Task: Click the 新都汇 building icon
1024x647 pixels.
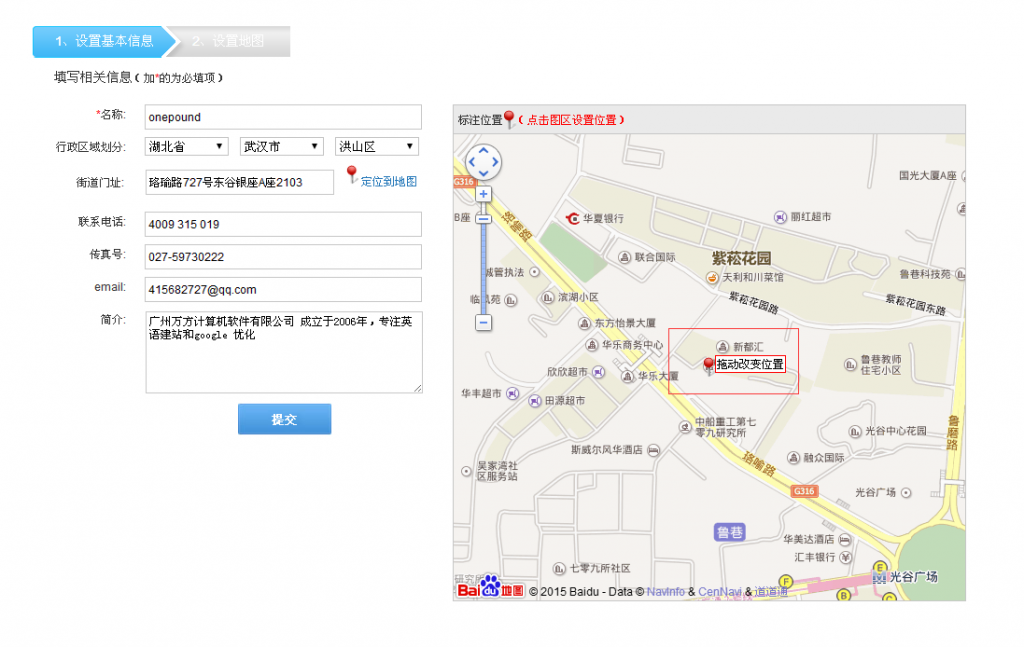Action: (x=723, y=347)
